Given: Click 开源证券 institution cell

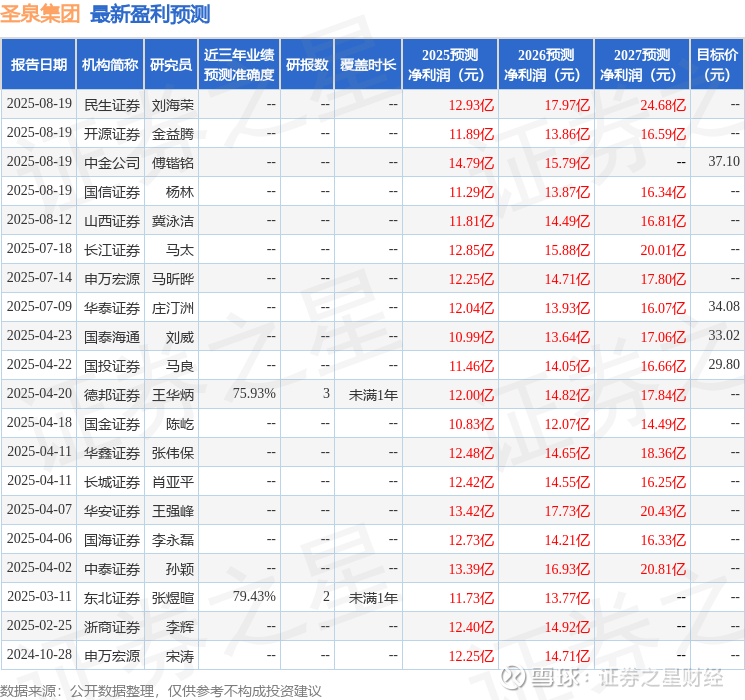Looking at the screenshot, I should (x=112, y=134).
